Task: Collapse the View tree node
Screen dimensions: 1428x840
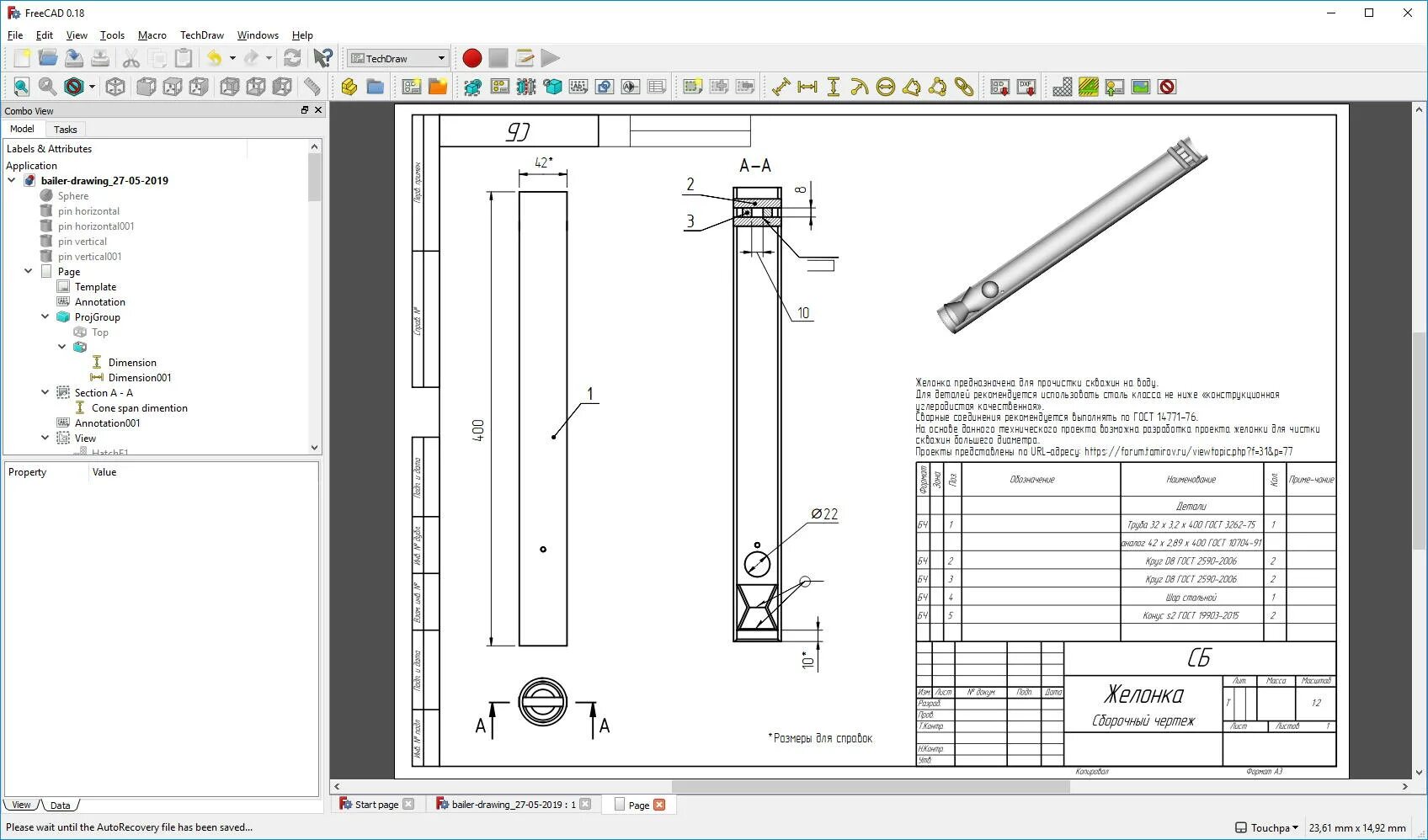Action: 45,438
